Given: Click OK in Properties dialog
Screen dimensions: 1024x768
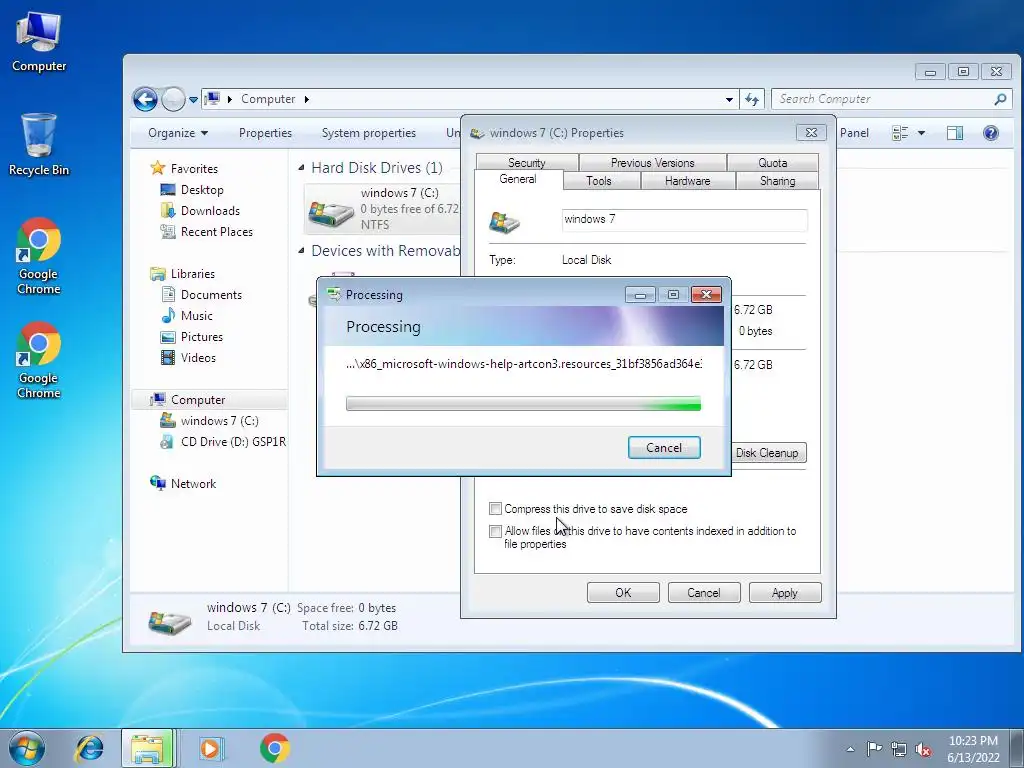Looking at the screenshot, I should click(623, 593).
